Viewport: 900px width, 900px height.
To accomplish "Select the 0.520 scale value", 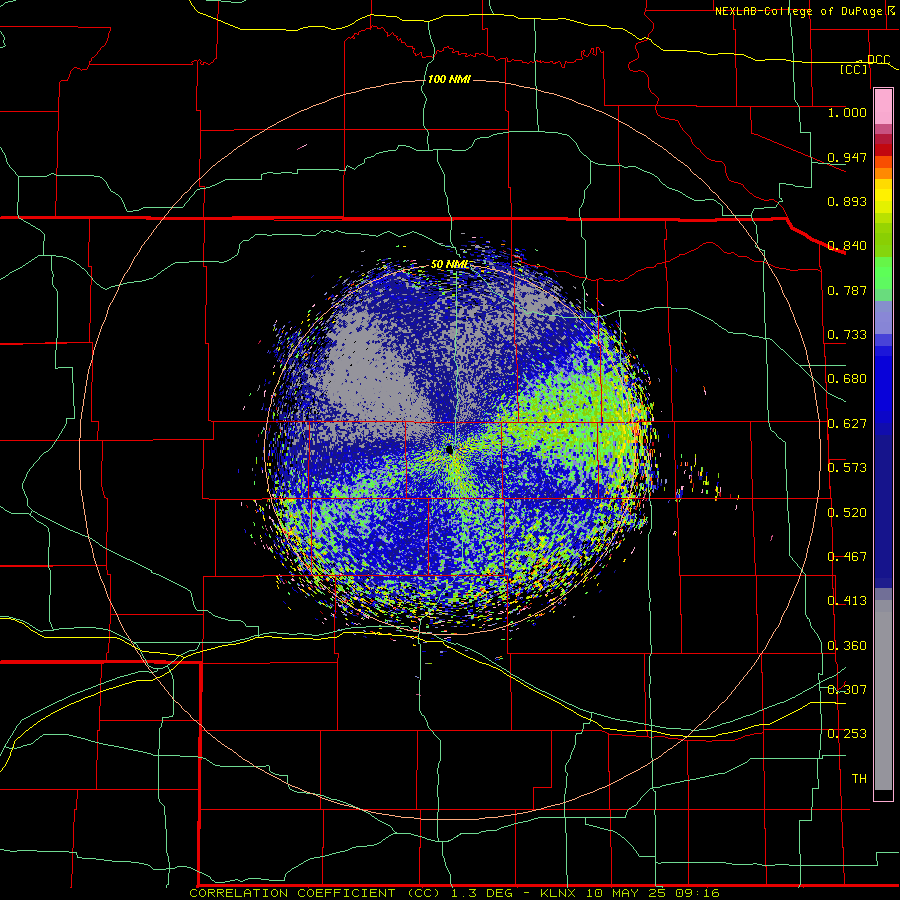I will point(847,513).
